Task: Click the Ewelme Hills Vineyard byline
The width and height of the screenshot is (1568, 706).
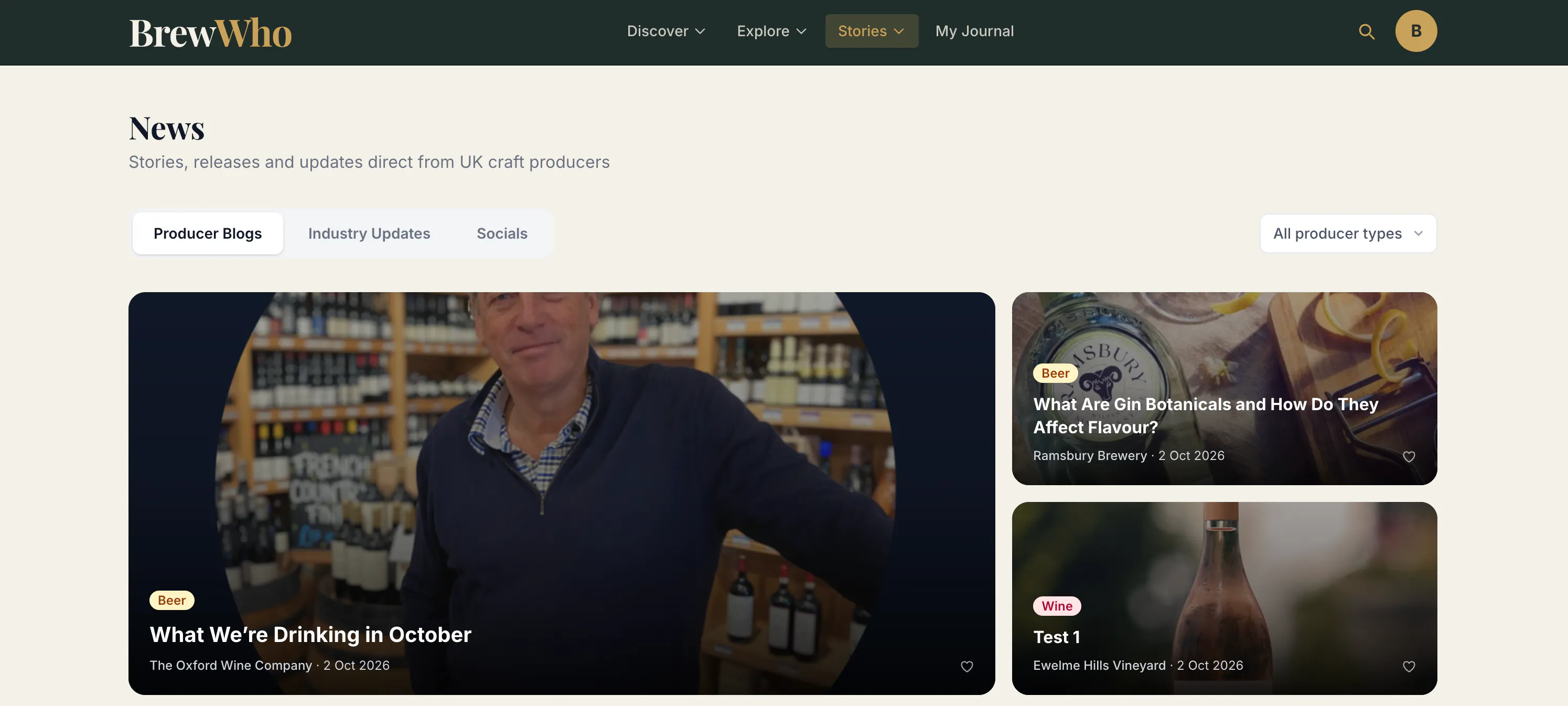Action: [1099, 666]
